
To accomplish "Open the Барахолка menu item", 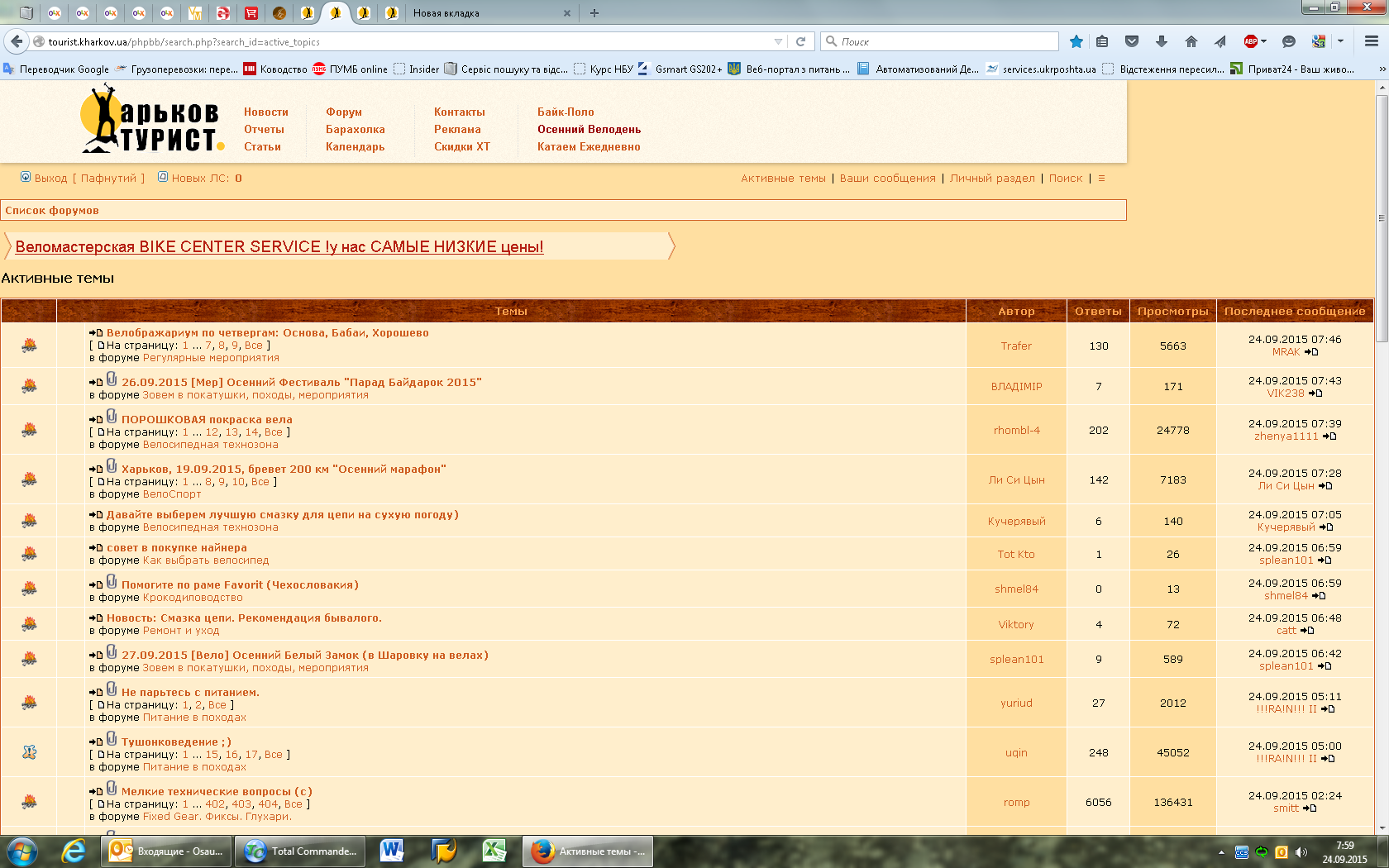I will tap(355, 130).
